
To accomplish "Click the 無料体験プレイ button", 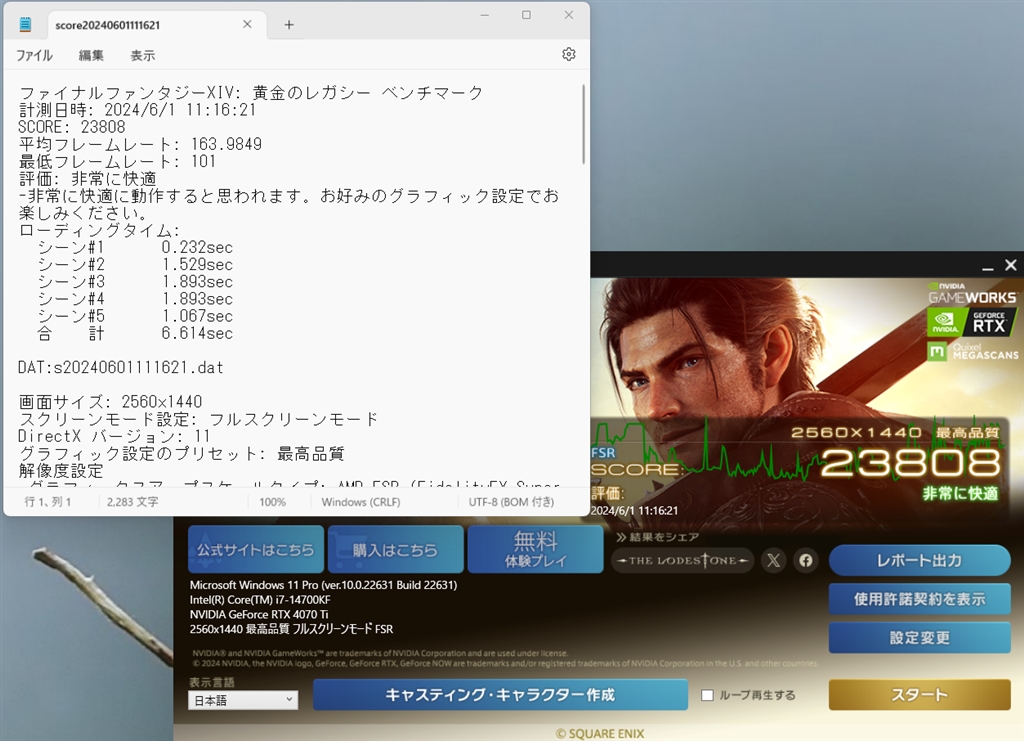I will 535,550.
